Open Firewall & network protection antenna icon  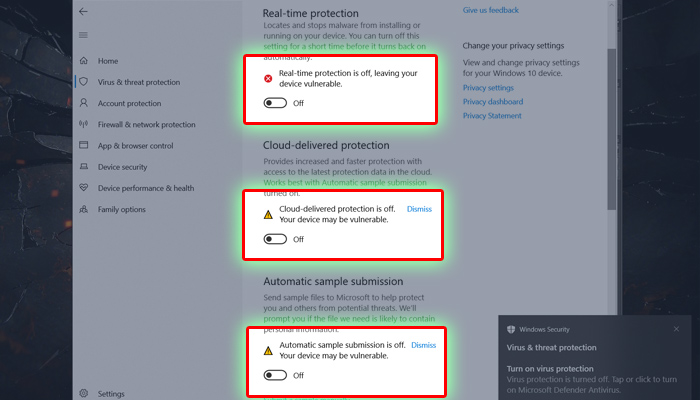click(x=83, y=124)
